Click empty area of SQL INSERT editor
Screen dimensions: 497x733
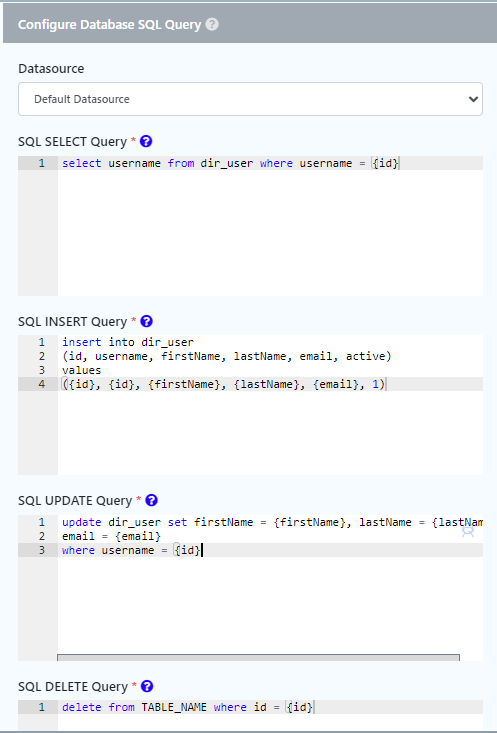(270, 432)
